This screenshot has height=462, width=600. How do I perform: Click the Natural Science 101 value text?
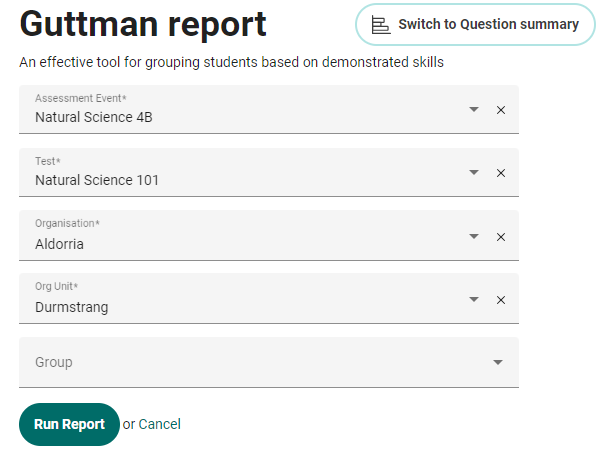pos(97,180)
